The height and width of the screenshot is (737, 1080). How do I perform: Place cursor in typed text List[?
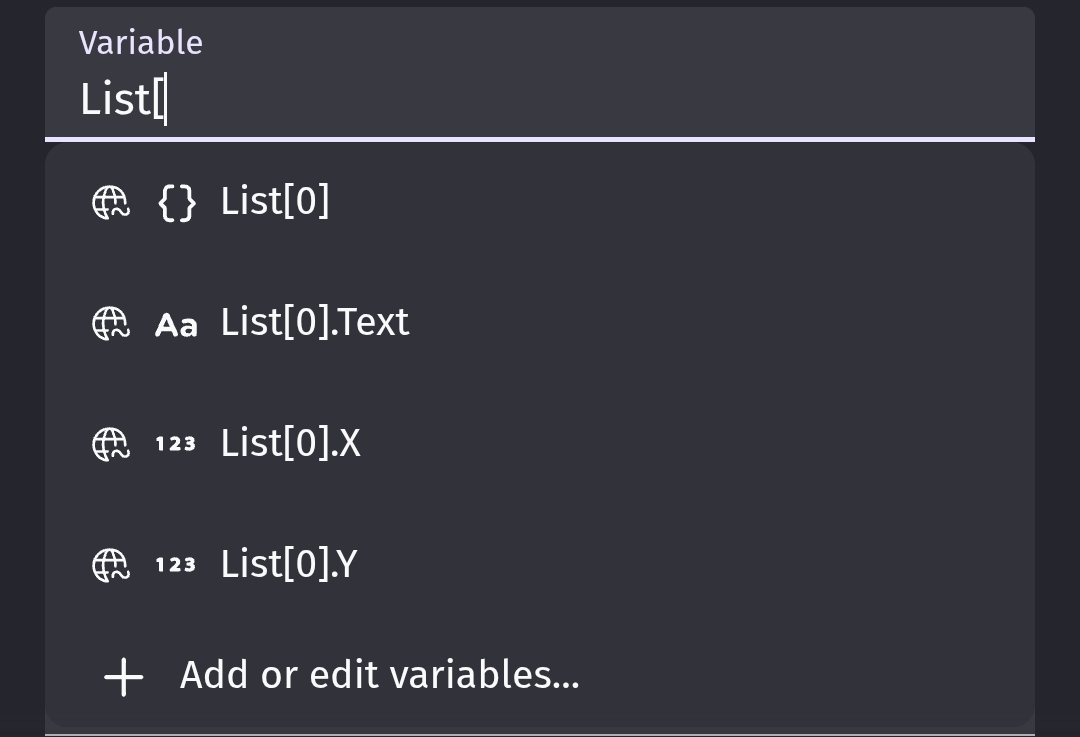coord(122,99)
